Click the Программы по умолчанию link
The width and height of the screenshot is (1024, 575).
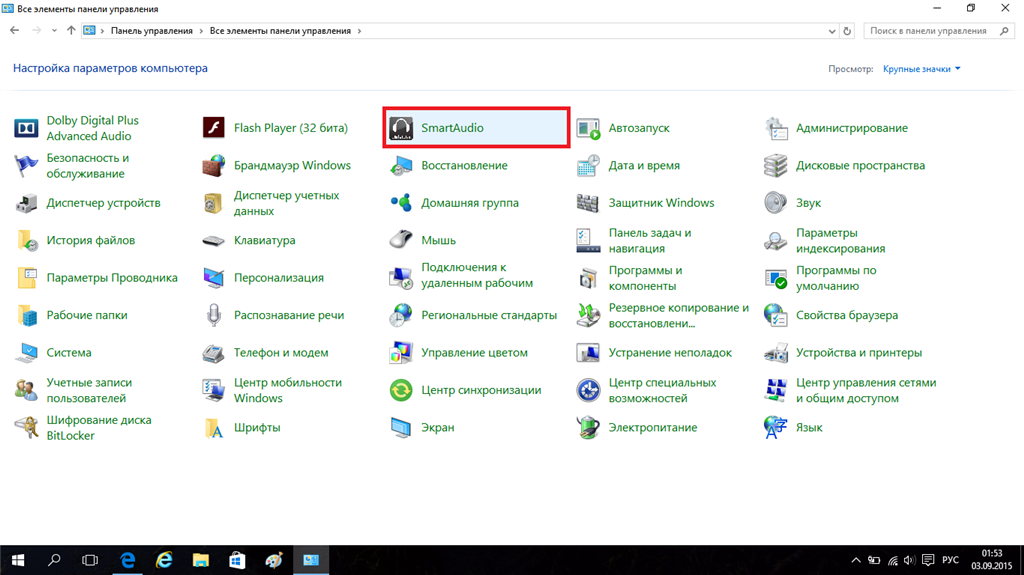coord(836,278)
